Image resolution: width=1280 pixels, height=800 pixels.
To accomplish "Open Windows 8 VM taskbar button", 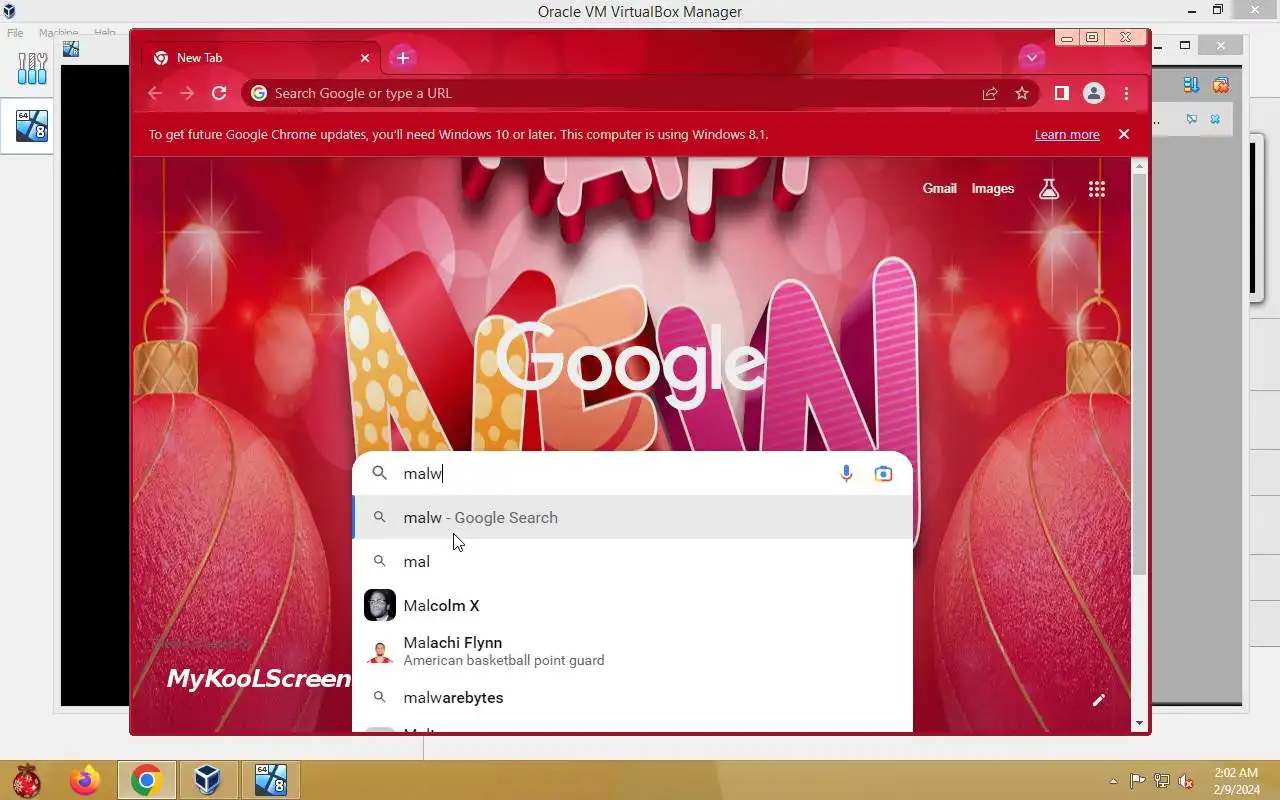I will tap(270, 780).
